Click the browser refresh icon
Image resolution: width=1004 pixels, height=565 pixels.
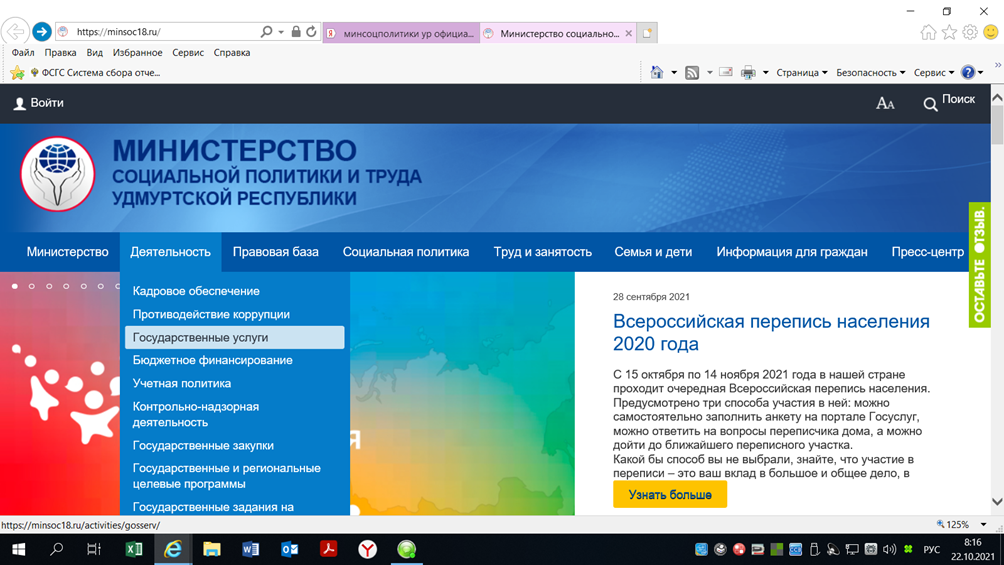coord(311,32)
